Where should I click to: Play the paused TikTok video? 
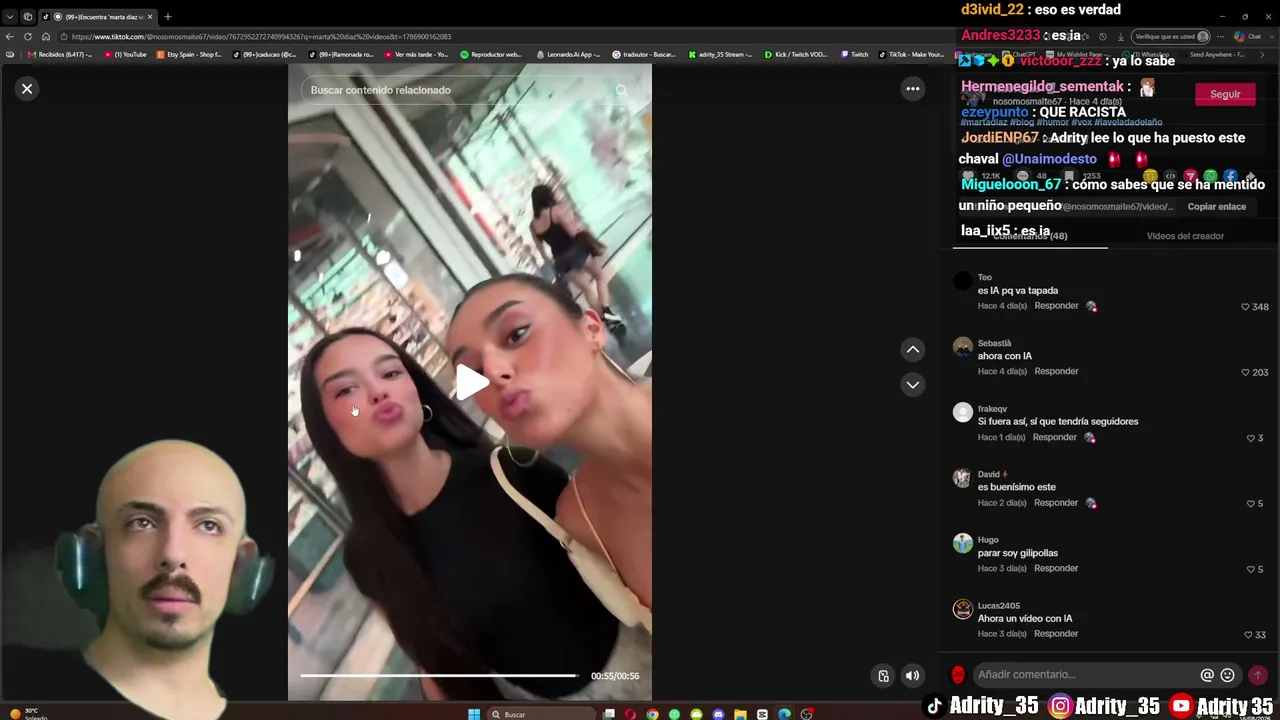471,381
